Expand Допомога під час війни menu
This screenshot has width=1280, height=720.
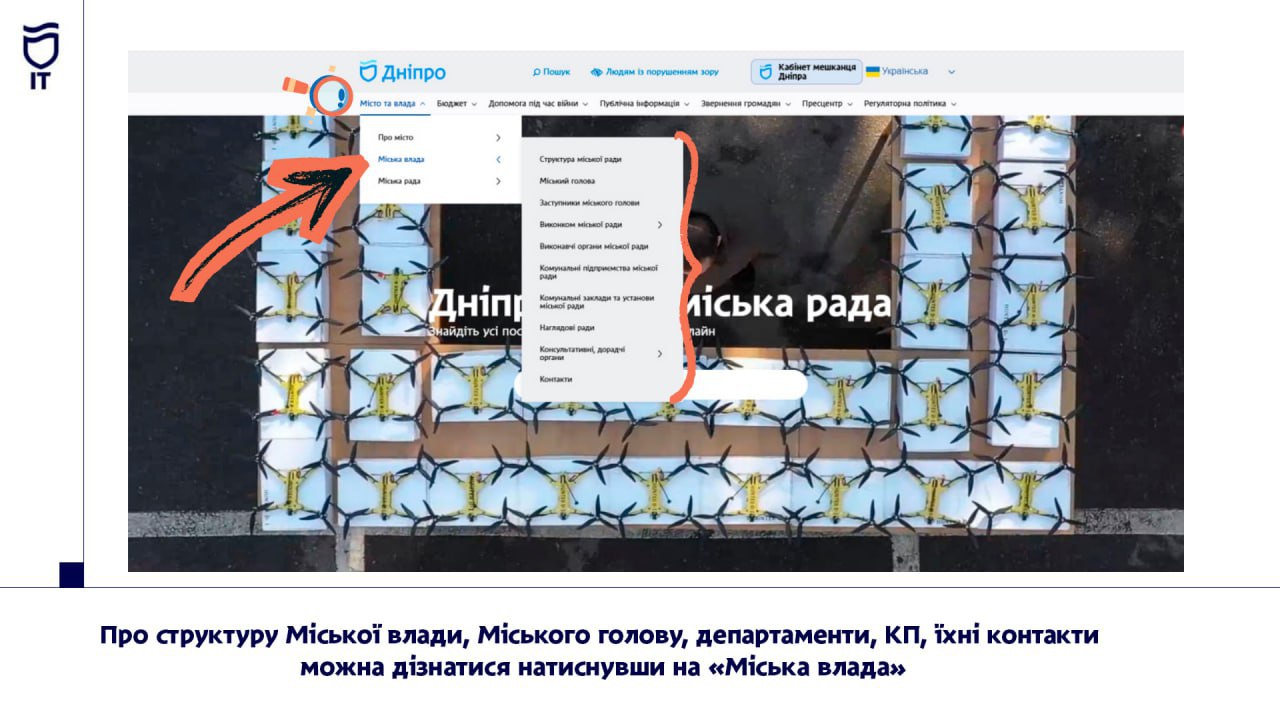coord(538,103)
